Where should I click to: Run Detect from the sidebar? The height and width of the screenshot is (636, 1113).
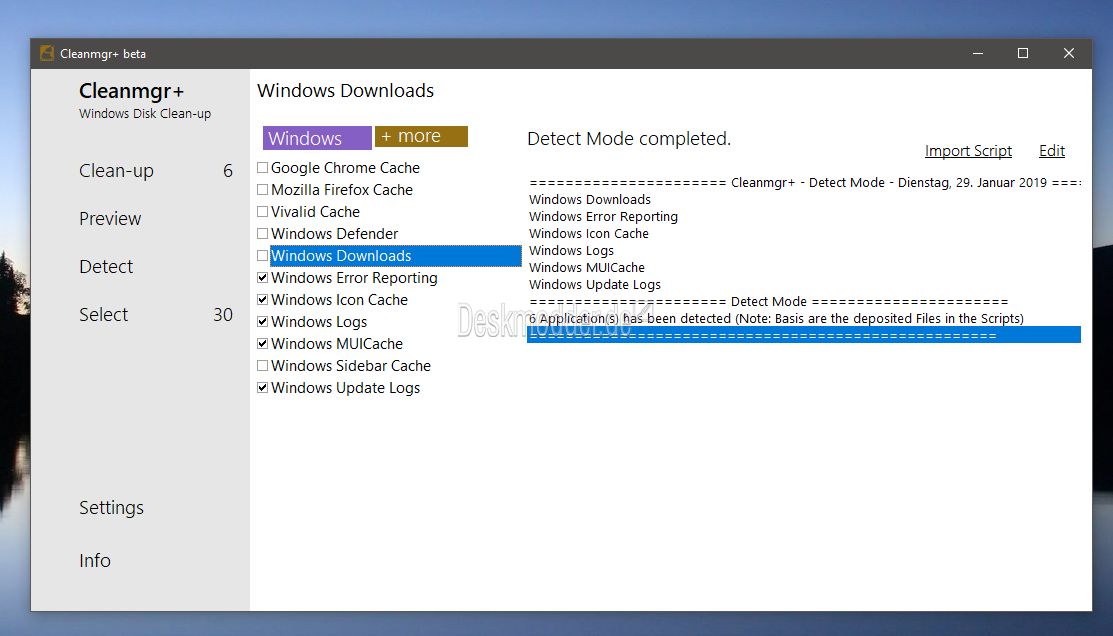click(106, 267)
